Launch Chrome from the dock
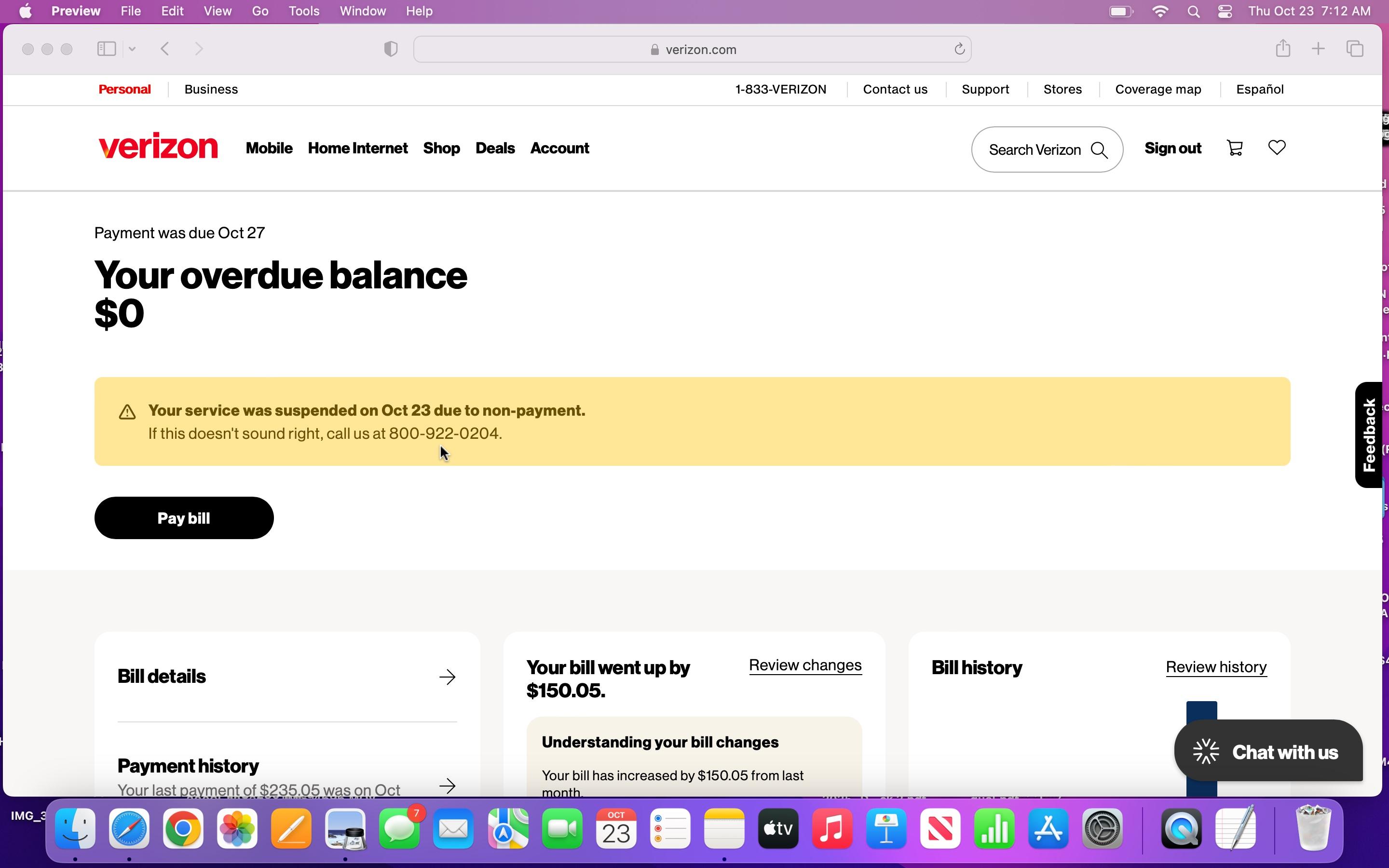1389x868 pixels. [183, 829]
